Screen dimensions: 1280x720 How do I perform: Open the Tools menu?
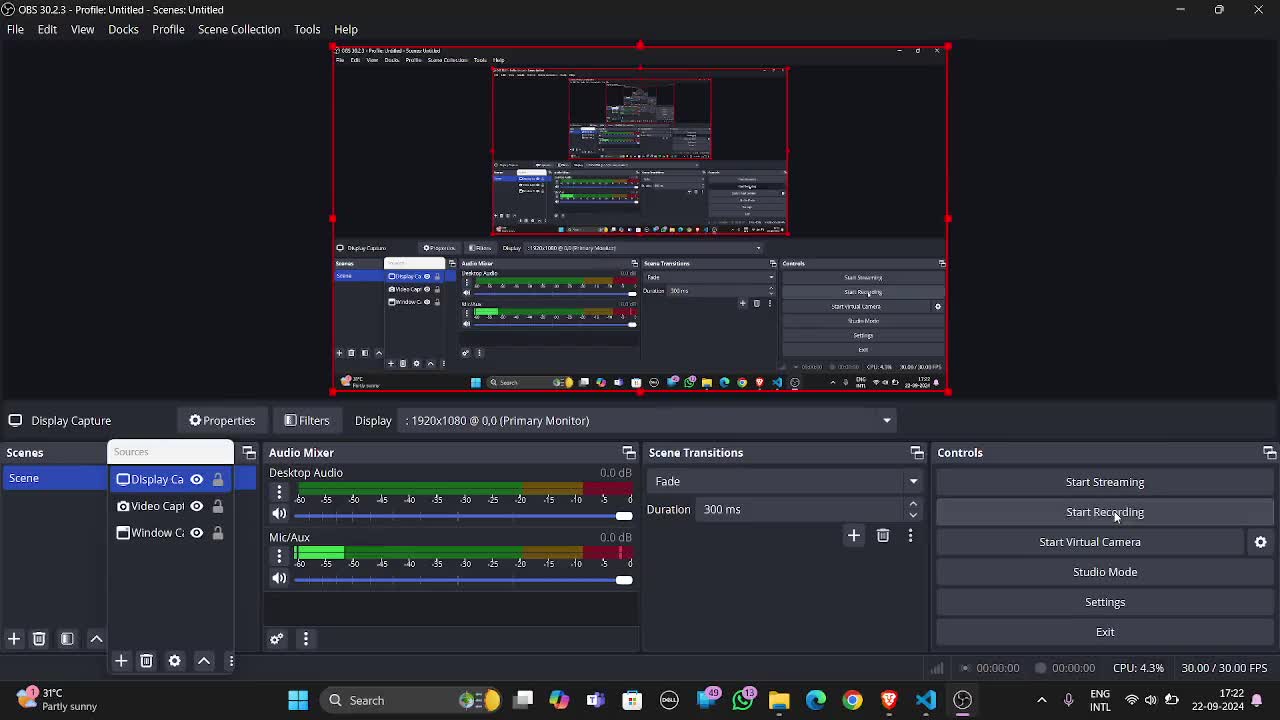pos(307,29)
